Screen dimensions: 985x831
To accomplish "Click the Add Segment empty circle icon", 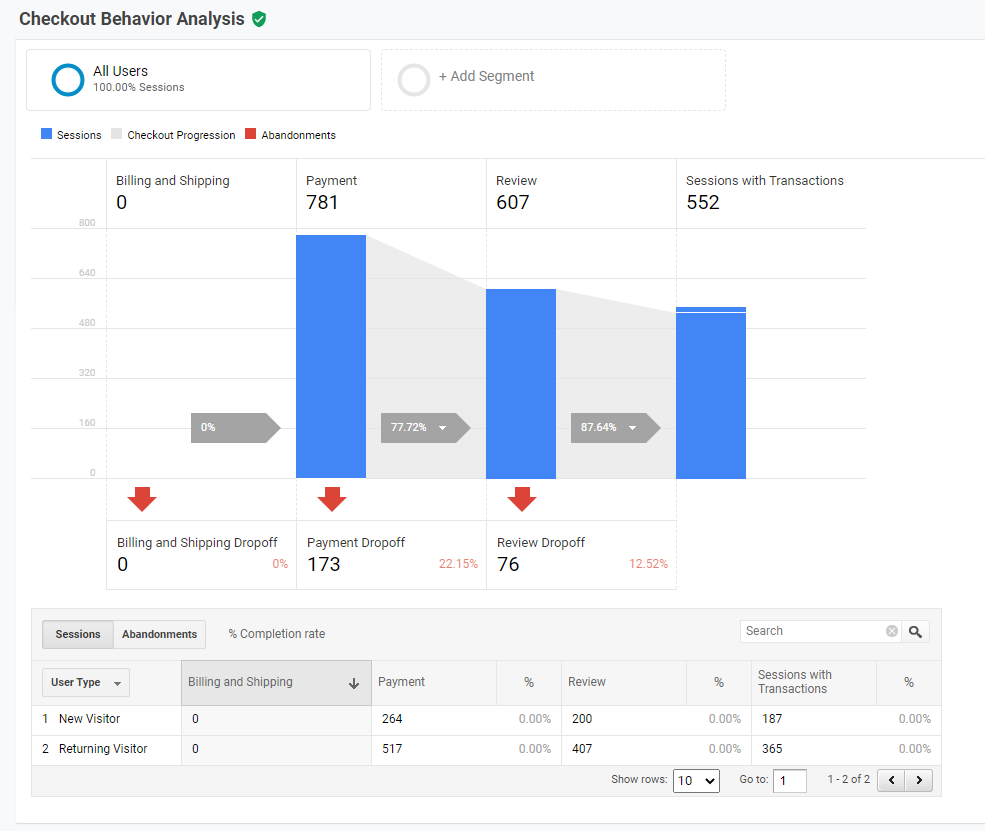I will click(414, 80).
